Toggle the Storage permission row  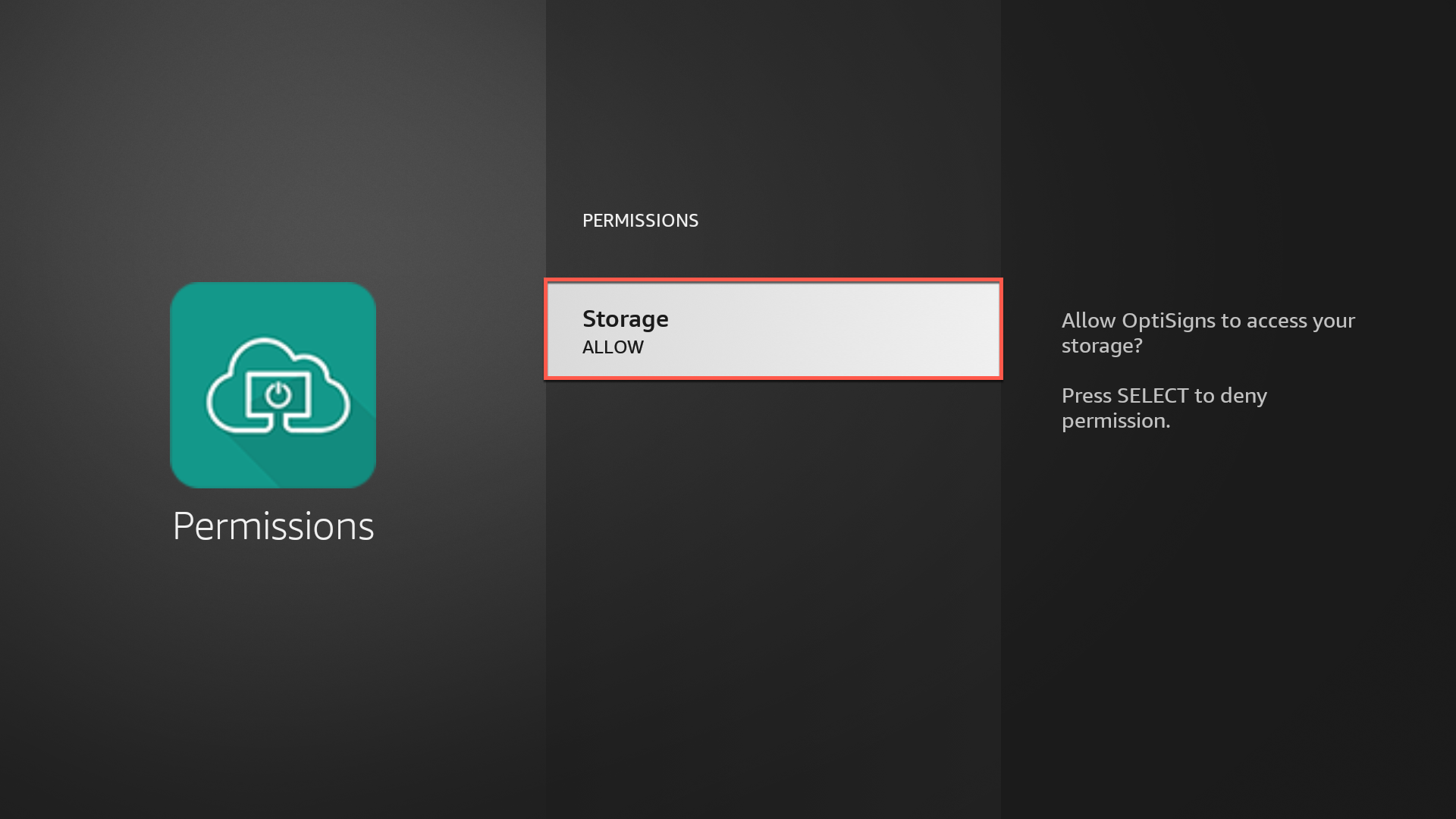click(x=773, y=329)
